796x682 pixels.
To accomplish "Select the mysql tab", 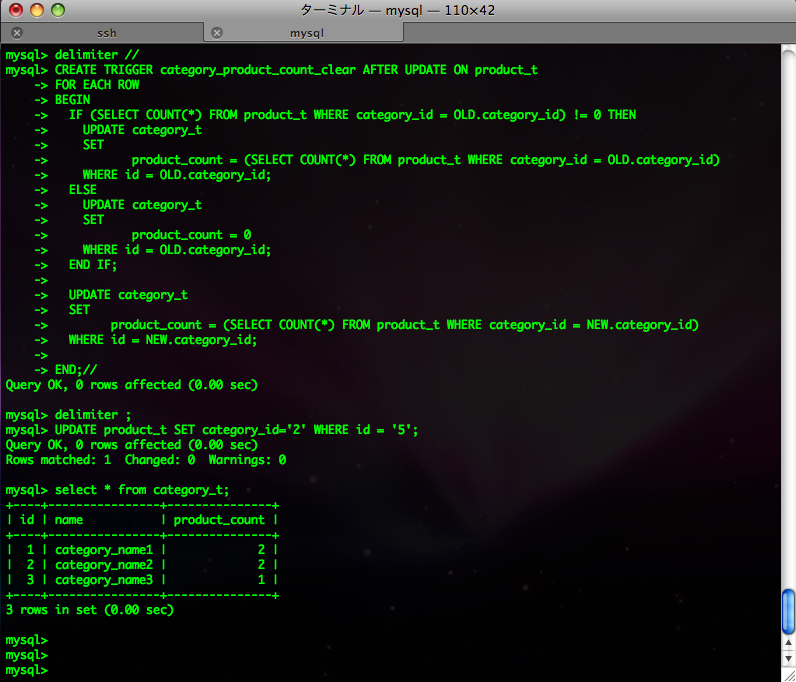I will click(306, 33).
